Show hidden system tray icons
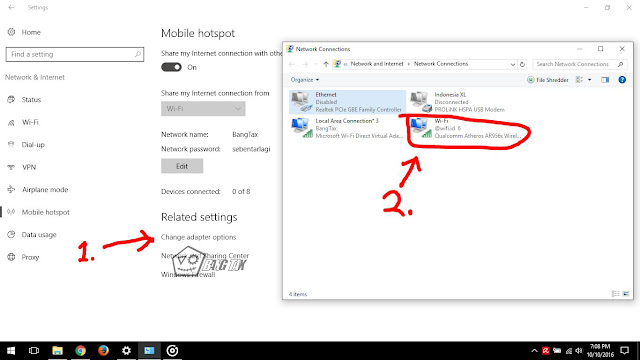The height and width of the screenshot is (360, 640). [534, 351]
